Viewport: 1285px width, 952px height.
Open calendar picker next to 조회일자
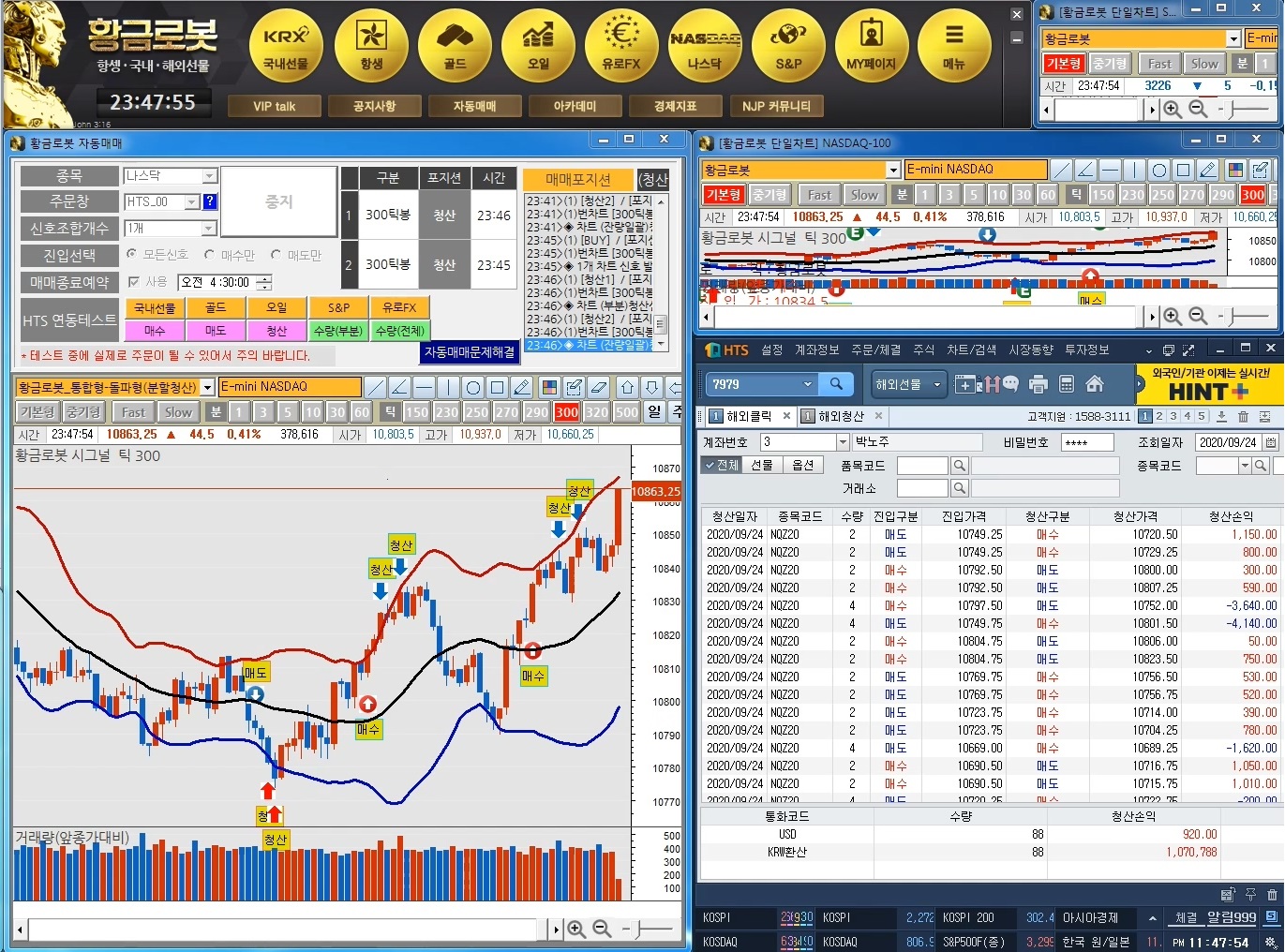[1271, 442]
